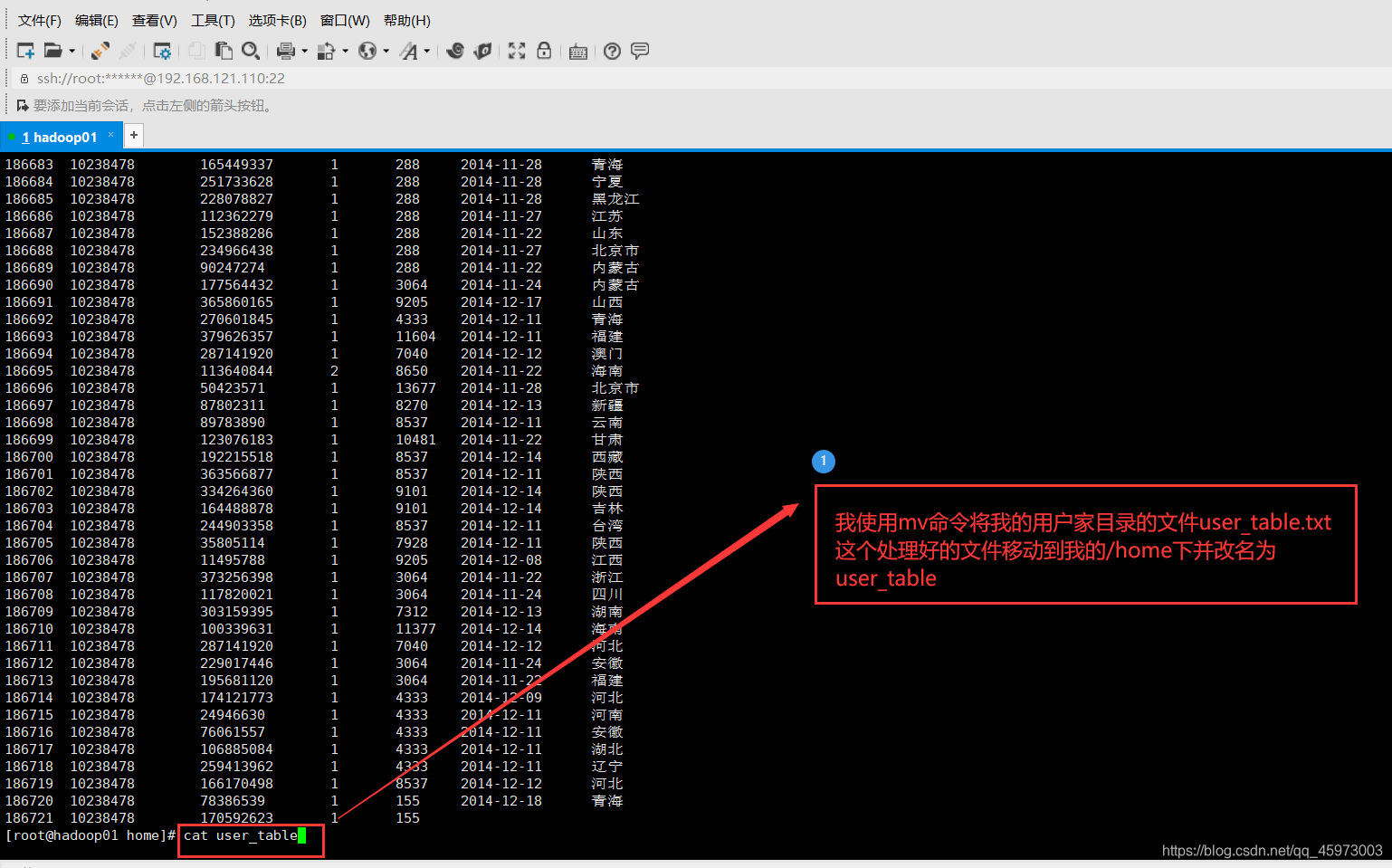Open a new session with the New icon

pos(25,51)
